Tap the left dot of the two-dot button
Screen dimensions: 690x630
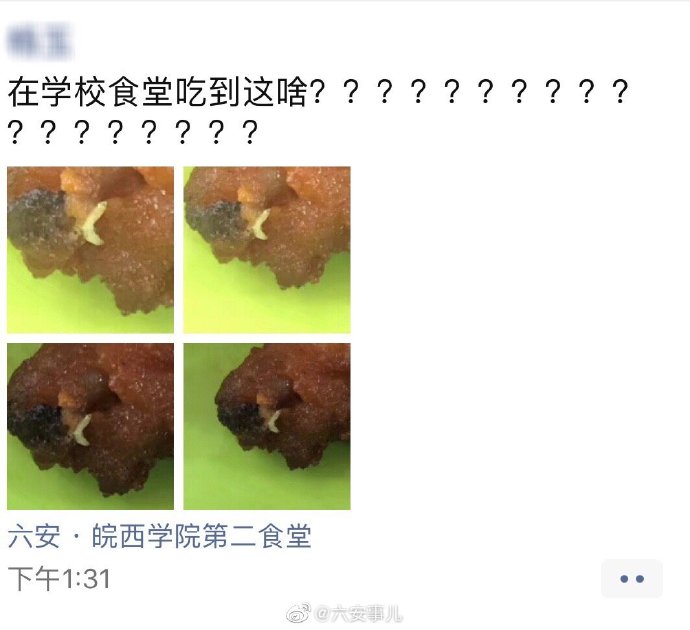point(624,579)
